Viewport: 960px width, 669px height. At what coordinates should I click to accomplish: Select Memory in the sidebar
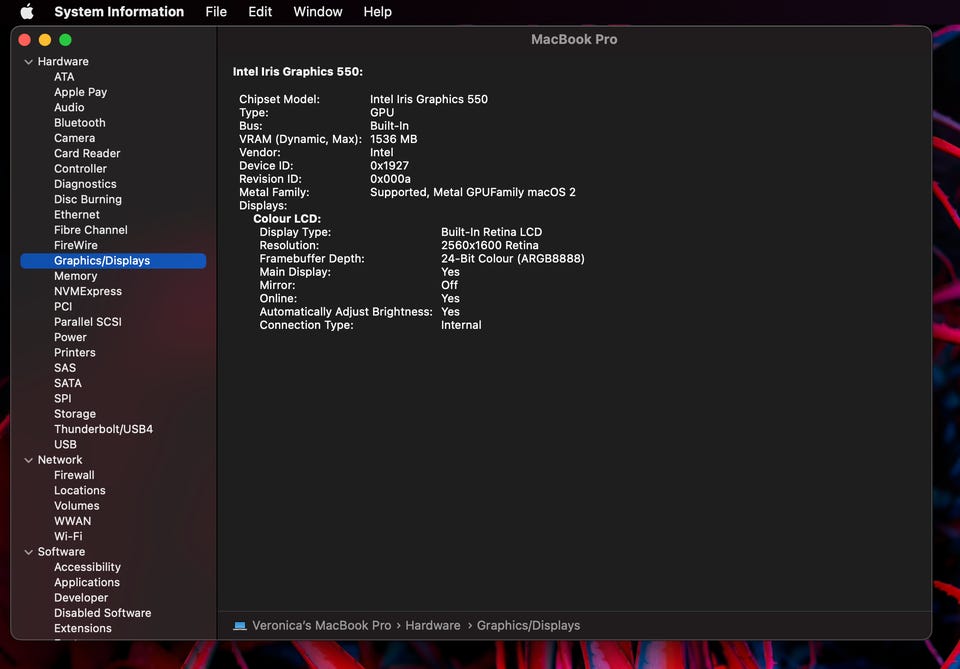(x=76, y=276)
